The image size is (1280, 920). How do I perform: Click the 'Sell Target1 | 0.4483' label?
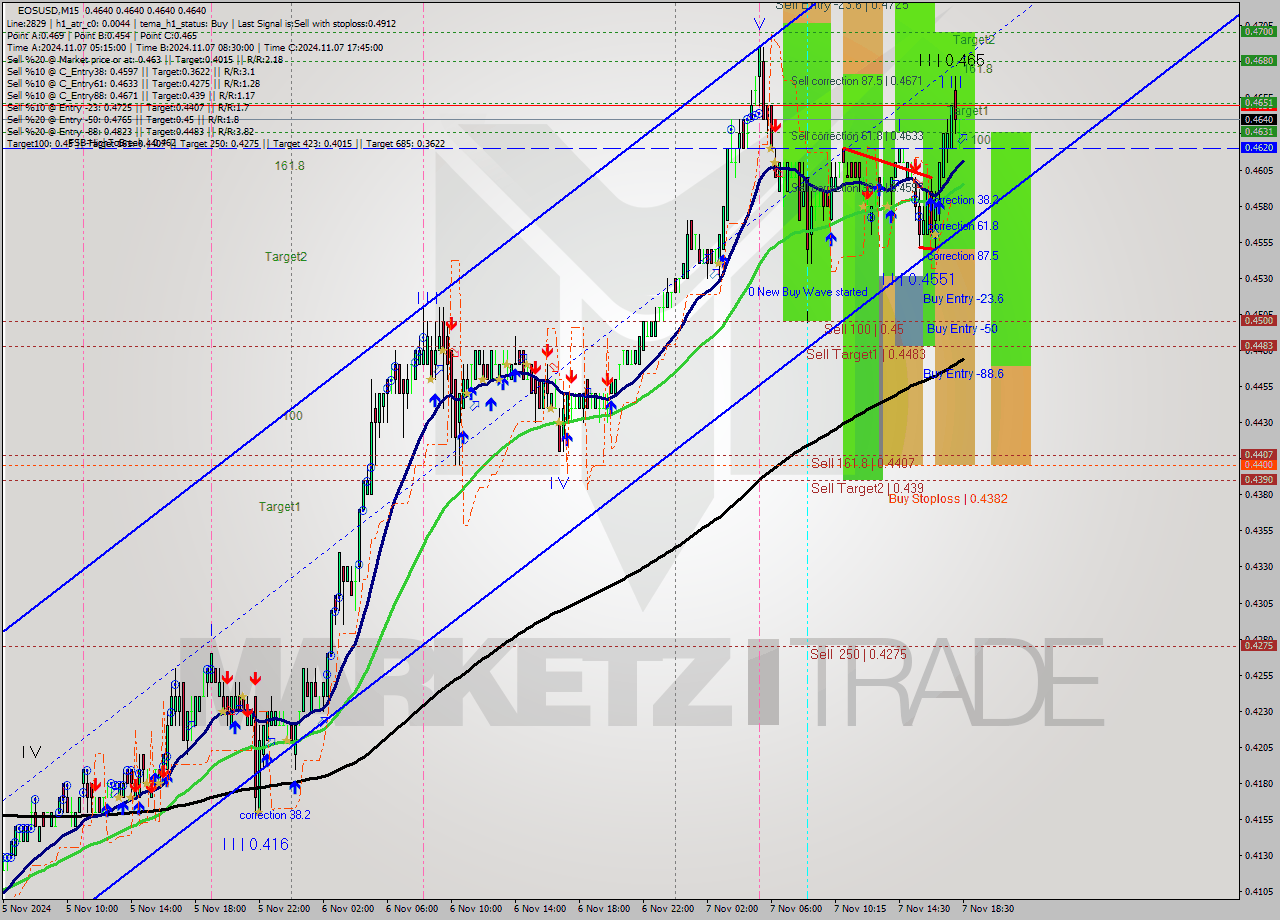coord(866,354)
